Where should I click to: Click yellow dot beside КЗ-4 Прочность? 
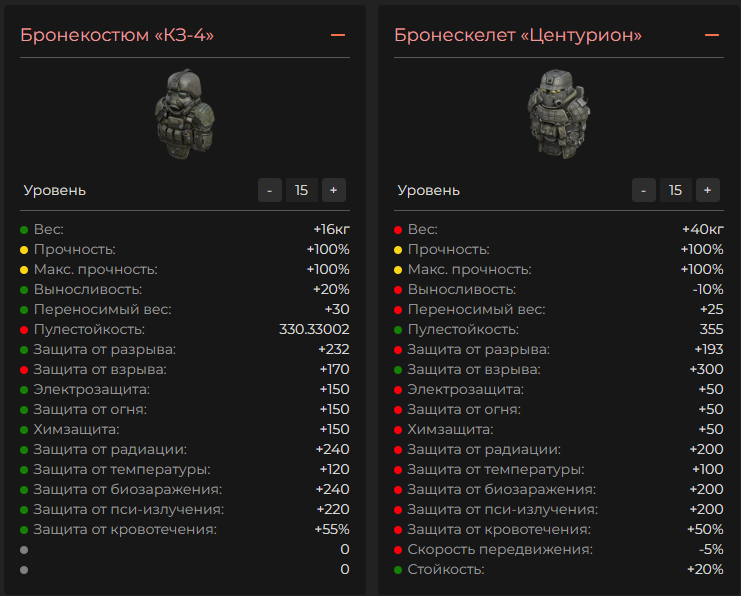click(x=24, y=250)
